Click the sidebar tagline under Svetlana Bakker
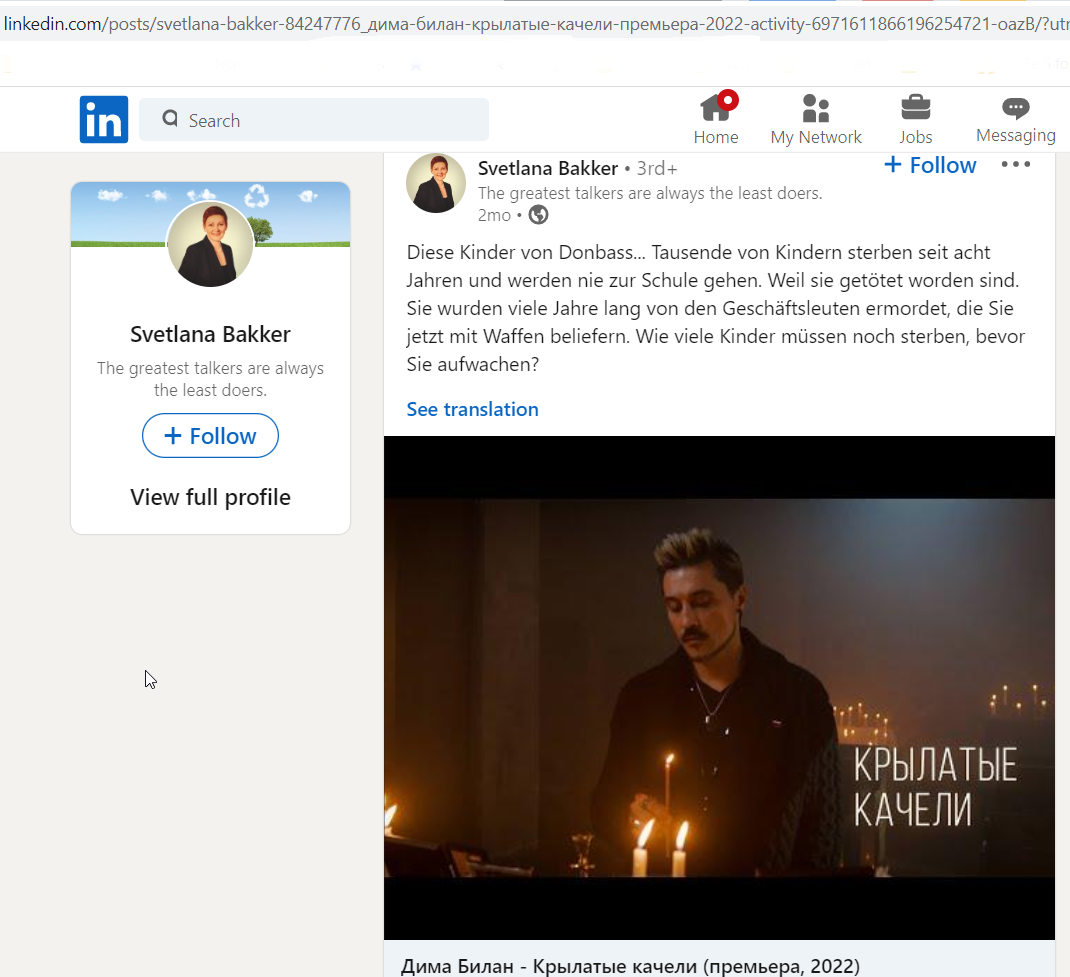The width and height of the screenshot is (1070, 977). (x=210, y=379)
